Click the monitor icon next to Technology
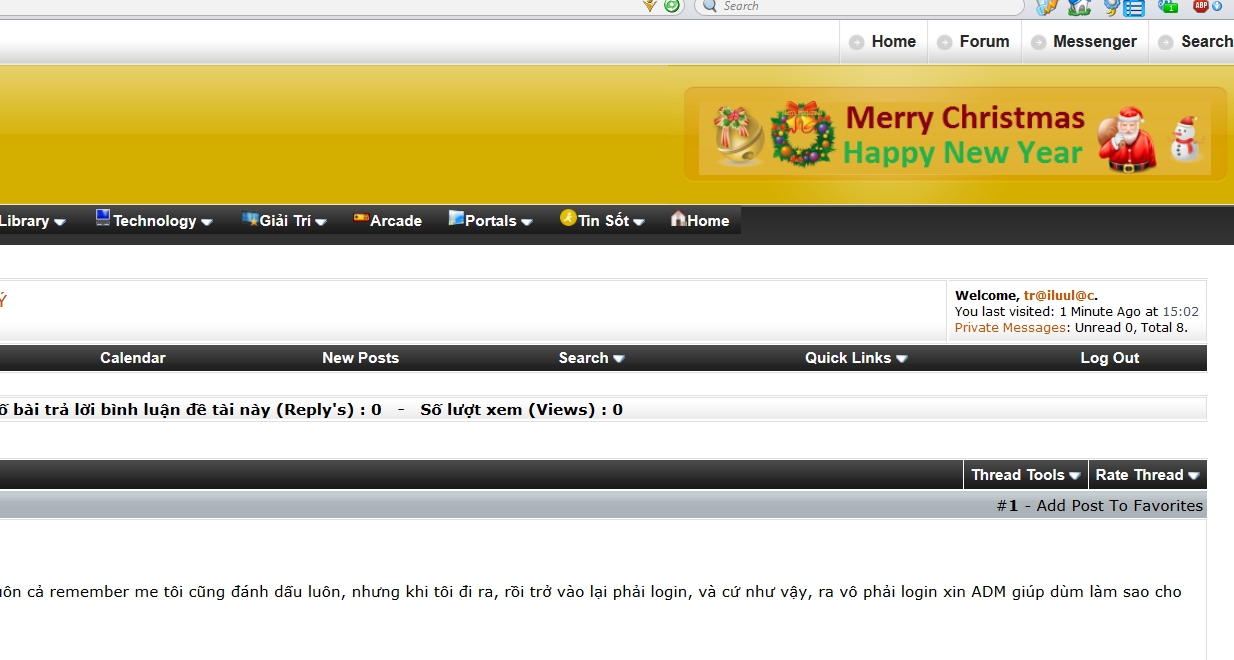Screen dimensions: 1234x660 103,218
